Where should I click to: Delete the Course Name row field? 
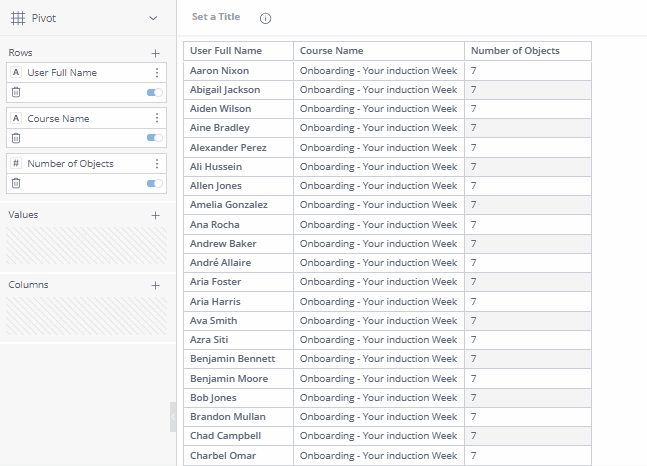tap(16, 138)
